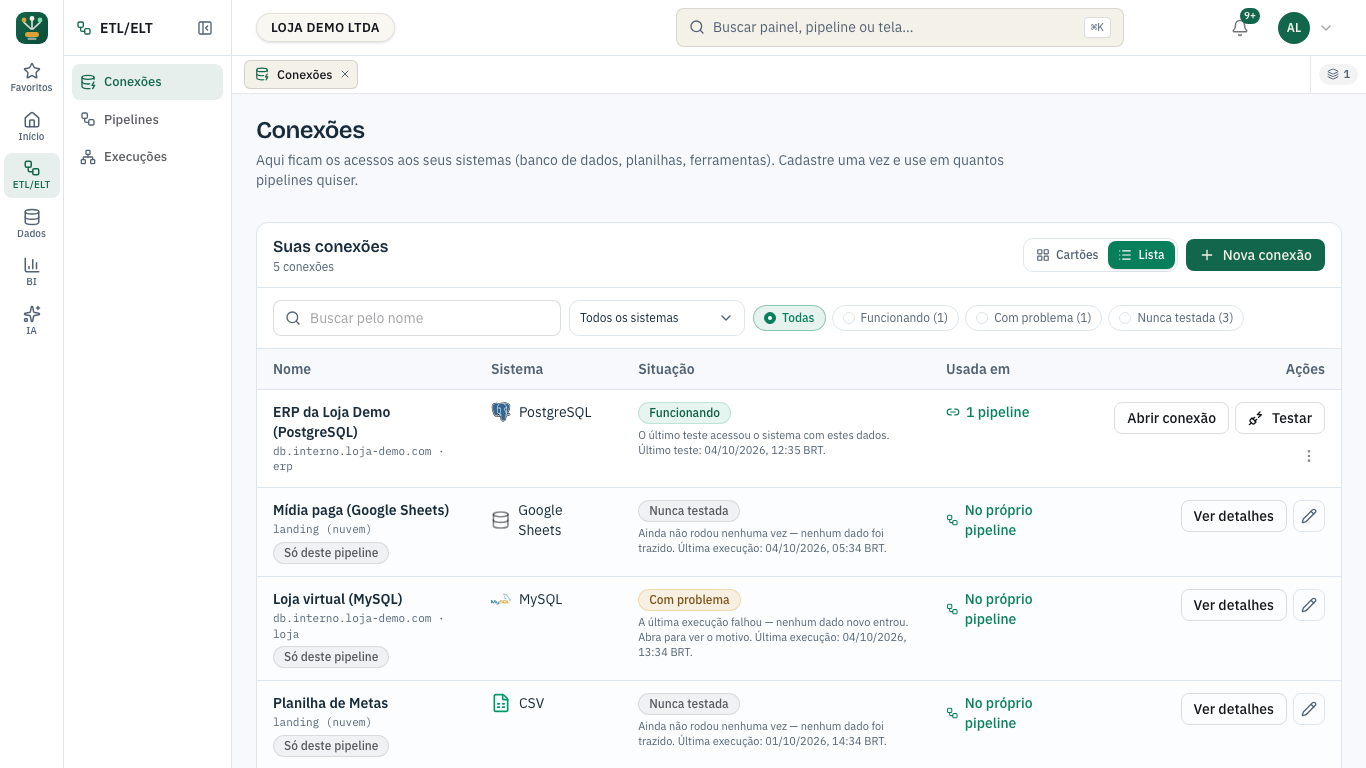The image size is (1366, 768).
Task: Click the Com problema status badge
Action: [x=689, y=600]
